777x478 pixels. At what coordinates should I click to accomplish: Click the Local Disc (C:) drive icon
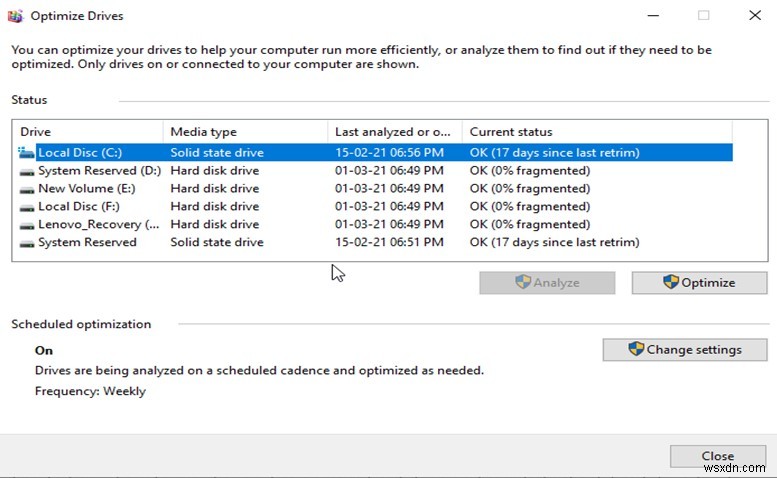pyautogui.click(x=26, y=153)
